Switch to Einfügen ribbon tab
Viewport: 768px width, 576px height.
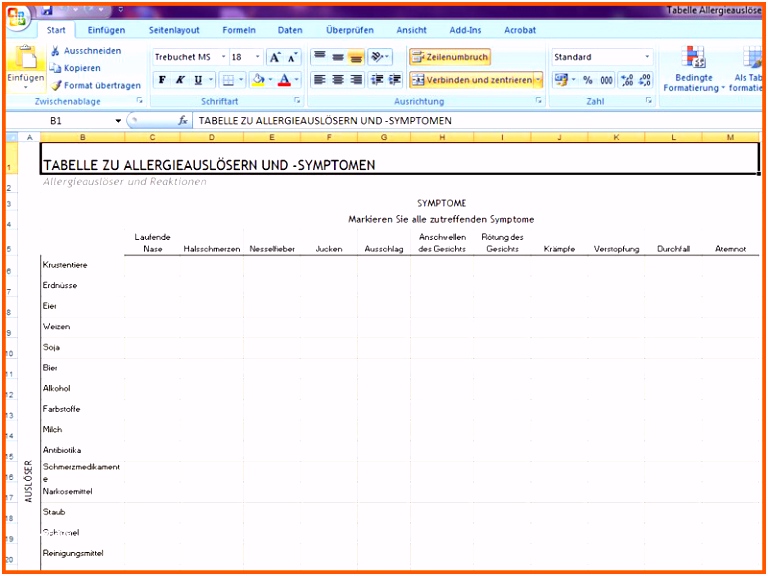106,30
